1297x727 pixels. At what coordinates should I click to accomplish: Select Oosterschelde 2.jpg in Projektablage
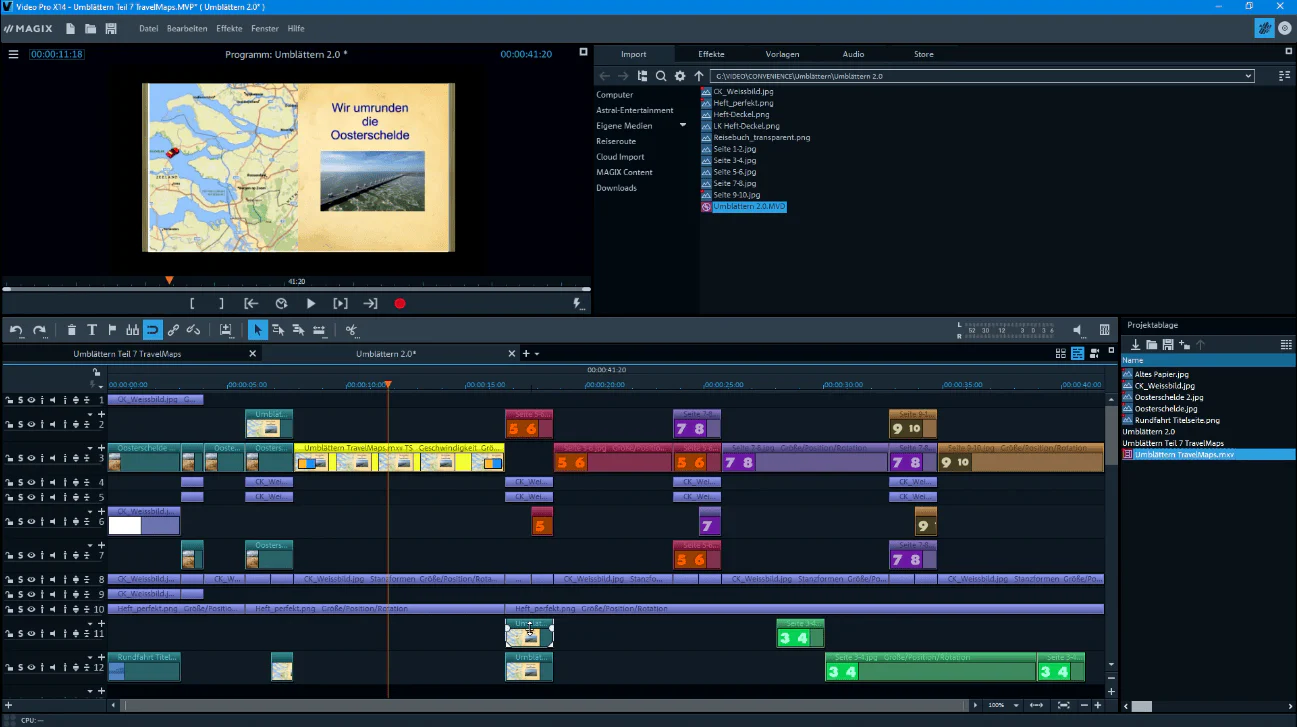tap(1168, 397)
